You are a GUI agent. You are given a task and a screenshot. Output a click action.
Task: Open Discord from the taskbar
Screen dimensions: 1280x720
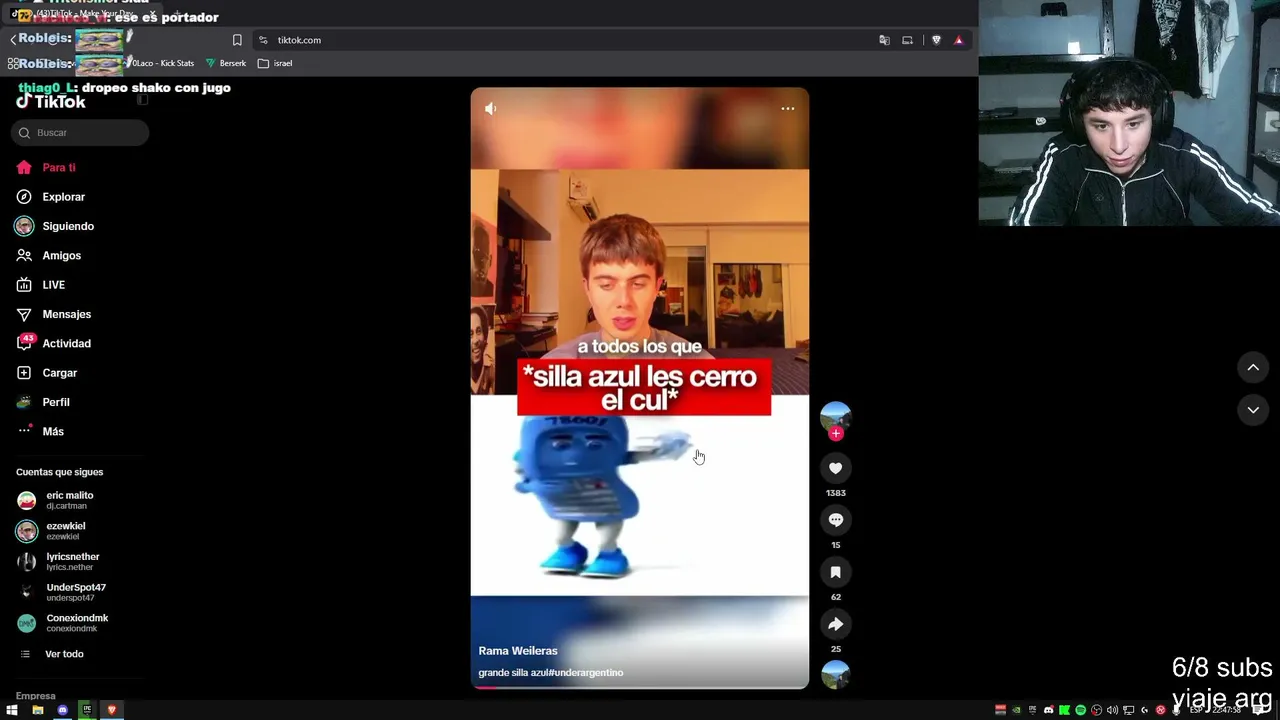coord(62,710)
